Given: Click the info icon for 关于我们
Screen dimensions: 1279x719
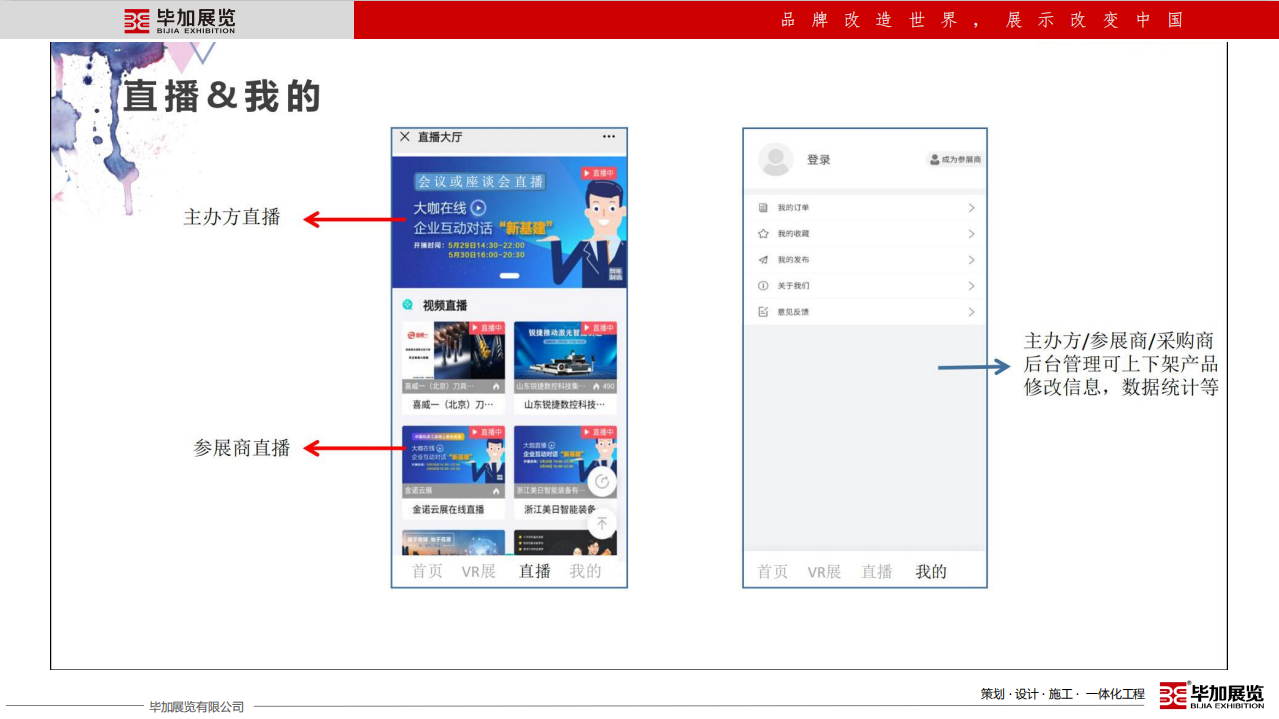Looking at the screenshot, I should pyautogui.click(x=763, y=286).
